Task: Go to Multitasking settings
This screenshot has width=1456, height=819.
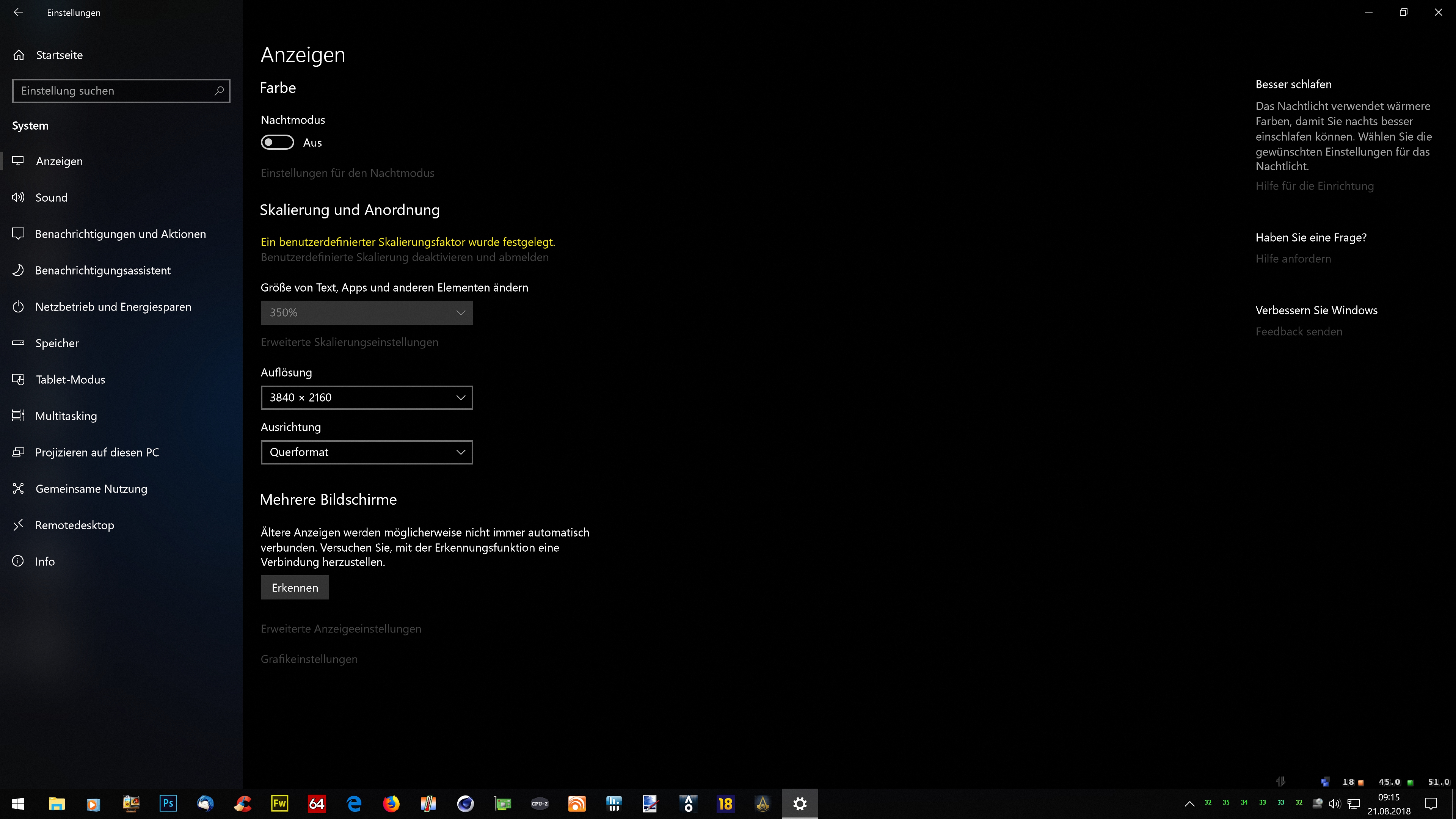Action: tap(66, 416)
